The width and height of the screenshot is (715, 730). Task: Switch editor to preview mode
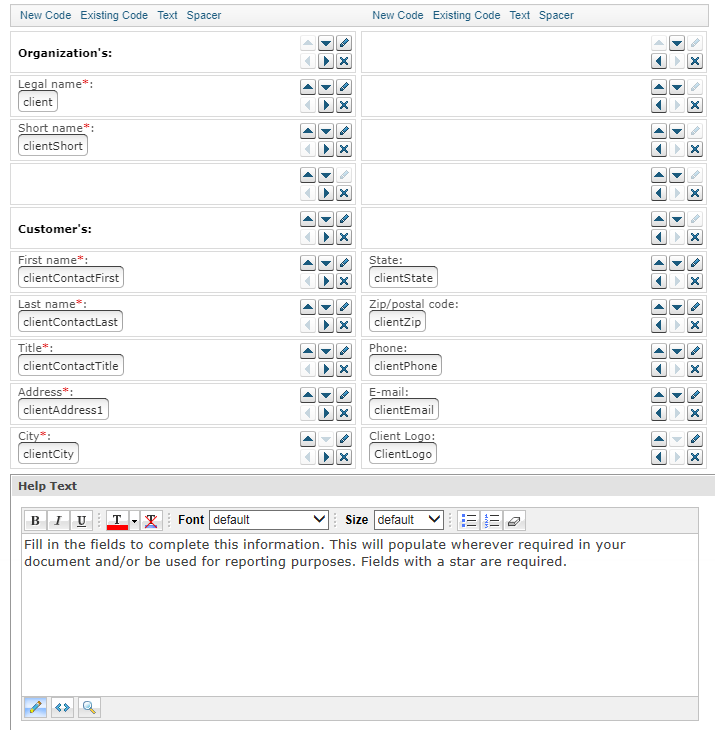click(89, 708)
